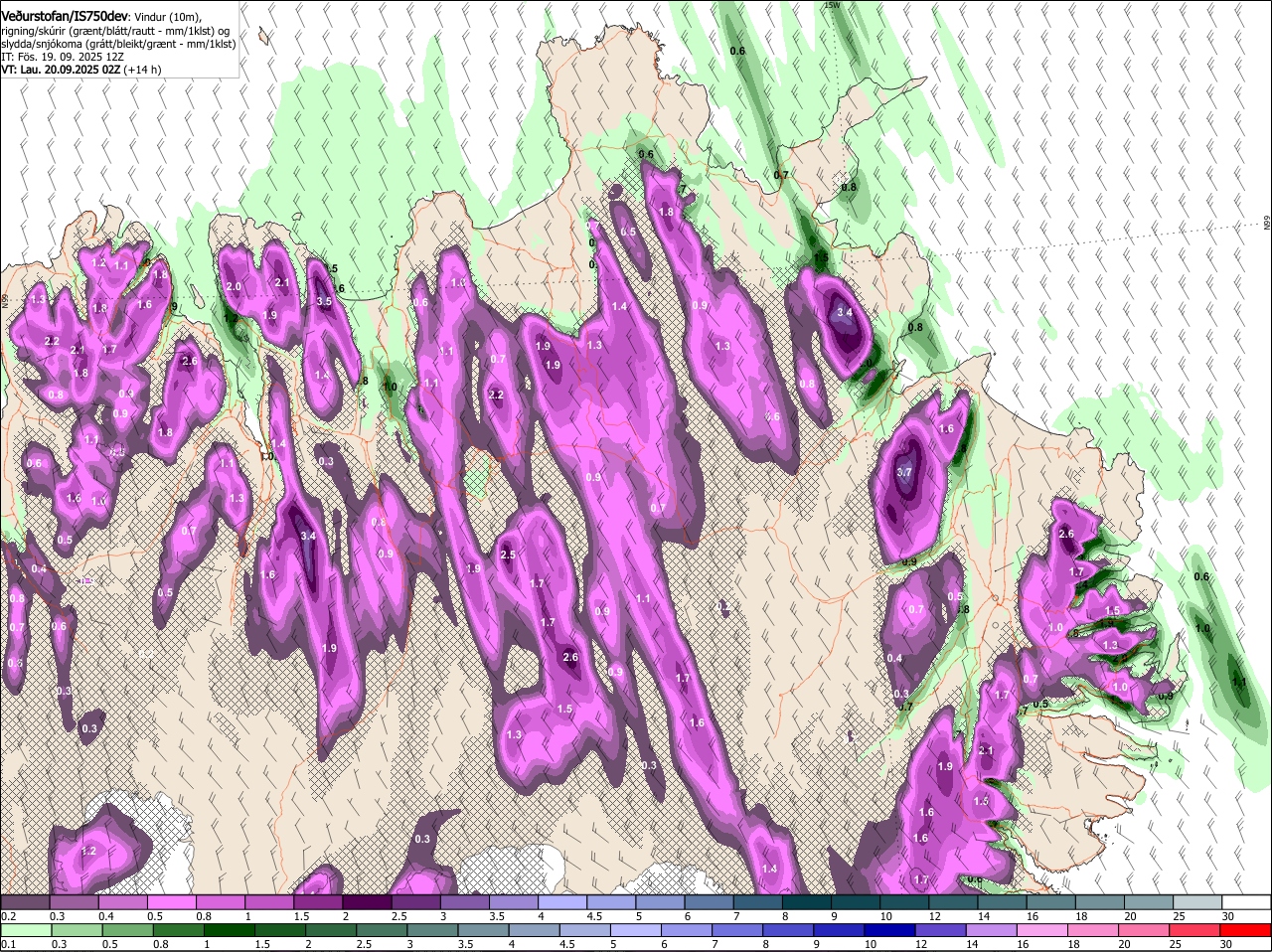Click the Veðurstofan/IS750dev title text
Viewport: 1272px width, 952px height.
click(x=64, y=16)
